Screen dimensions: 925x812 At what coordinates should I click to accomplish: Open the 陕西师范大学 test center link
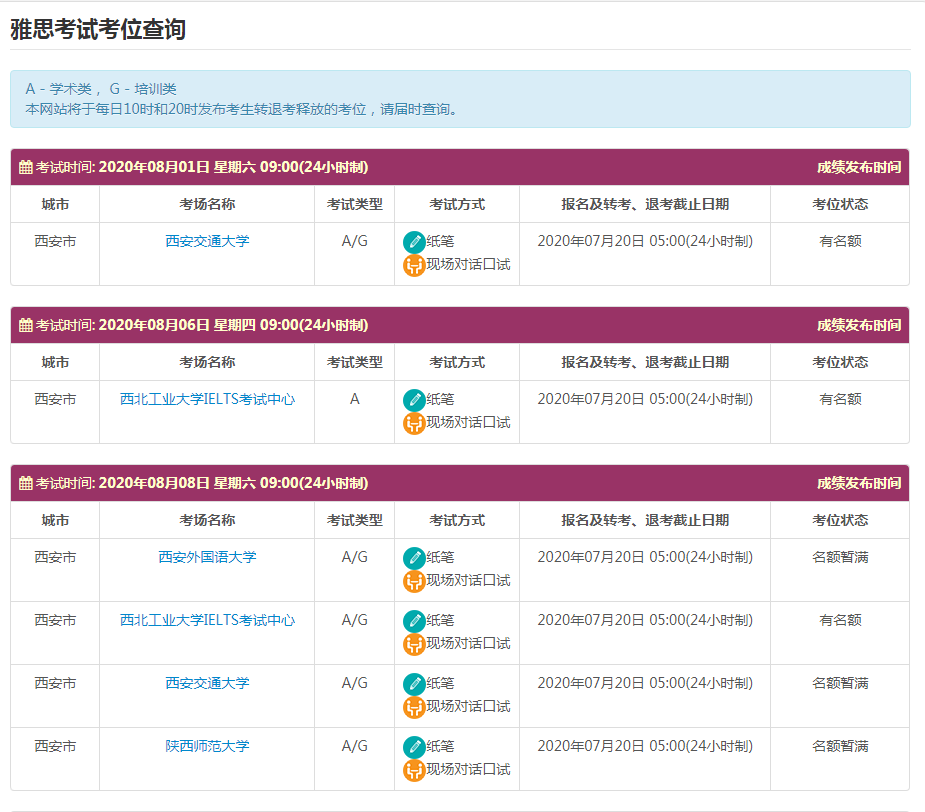pyautogui.click(x=207, y=746)
